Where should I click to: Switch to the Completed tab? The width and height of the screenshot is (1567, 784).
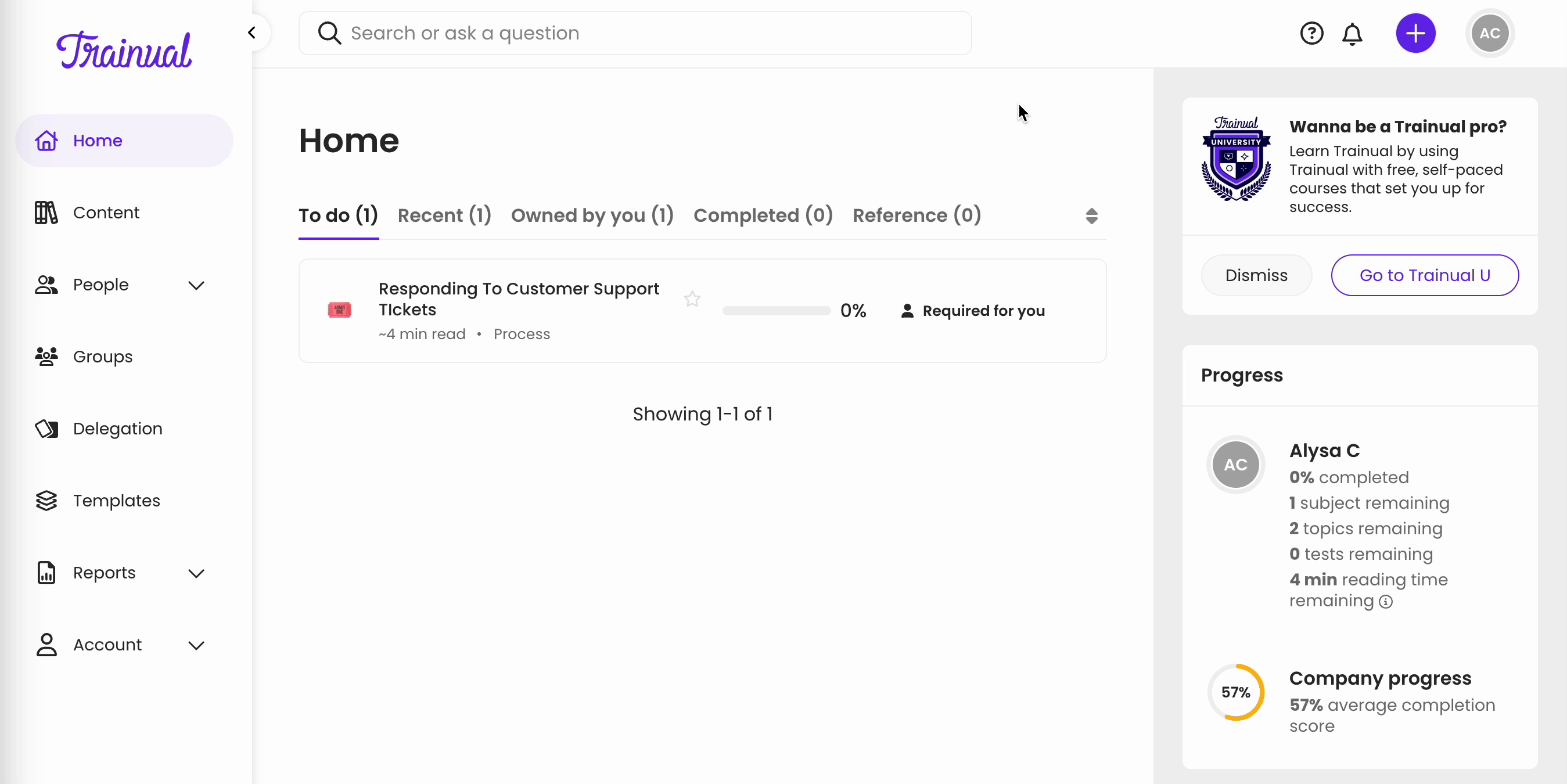[763, 215]
